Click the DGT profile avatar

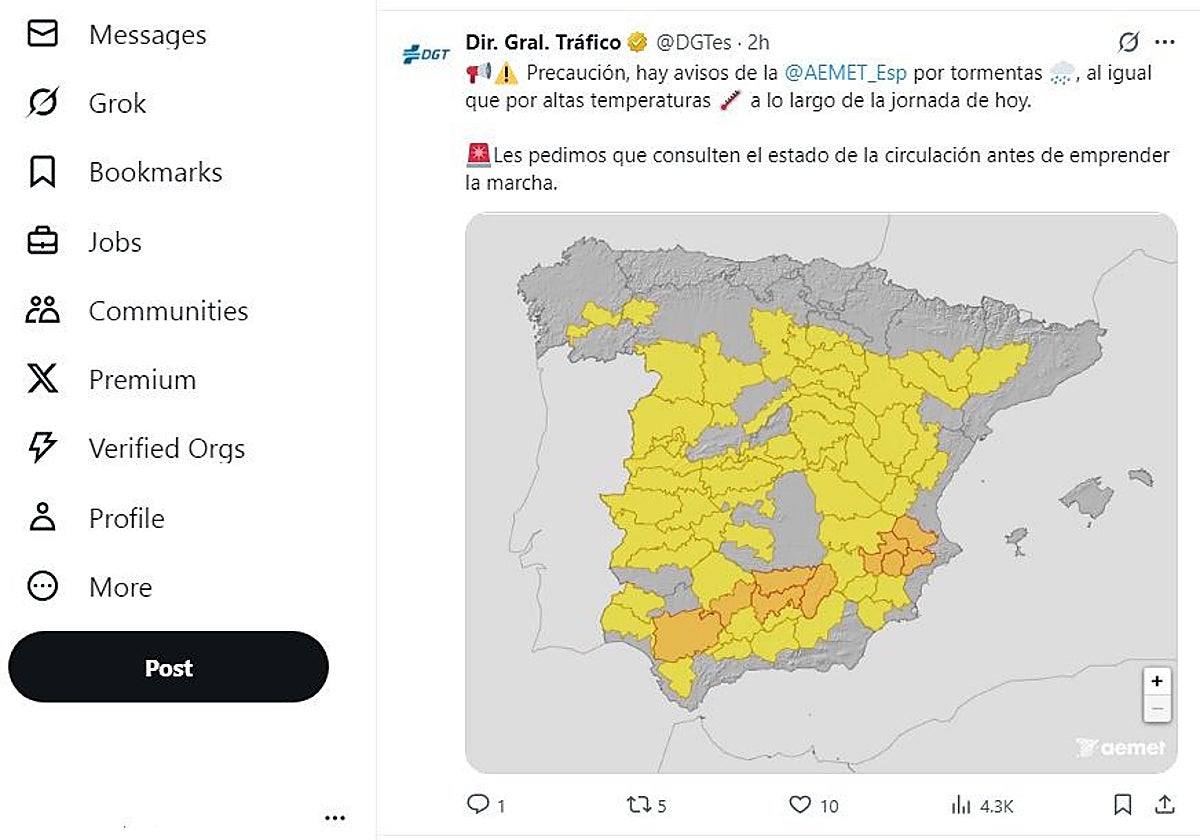[x=426, y=54]
